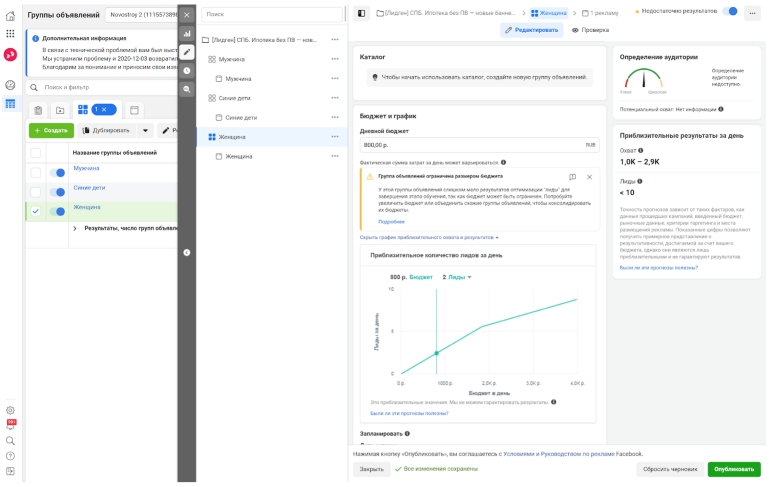Open the dropdown arrow next to Дублировать
Screen dimensions: 769x487
pyautogui.click(x=145, y=130)
